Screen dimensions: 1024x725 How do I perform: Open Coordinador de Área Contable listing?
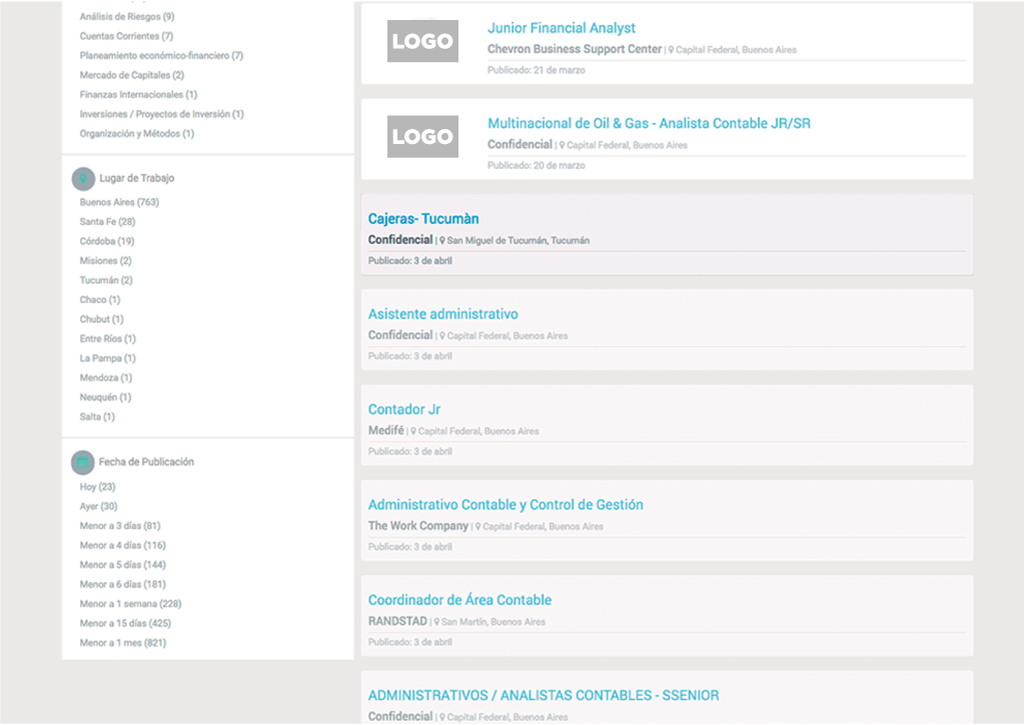coord(459,600)
